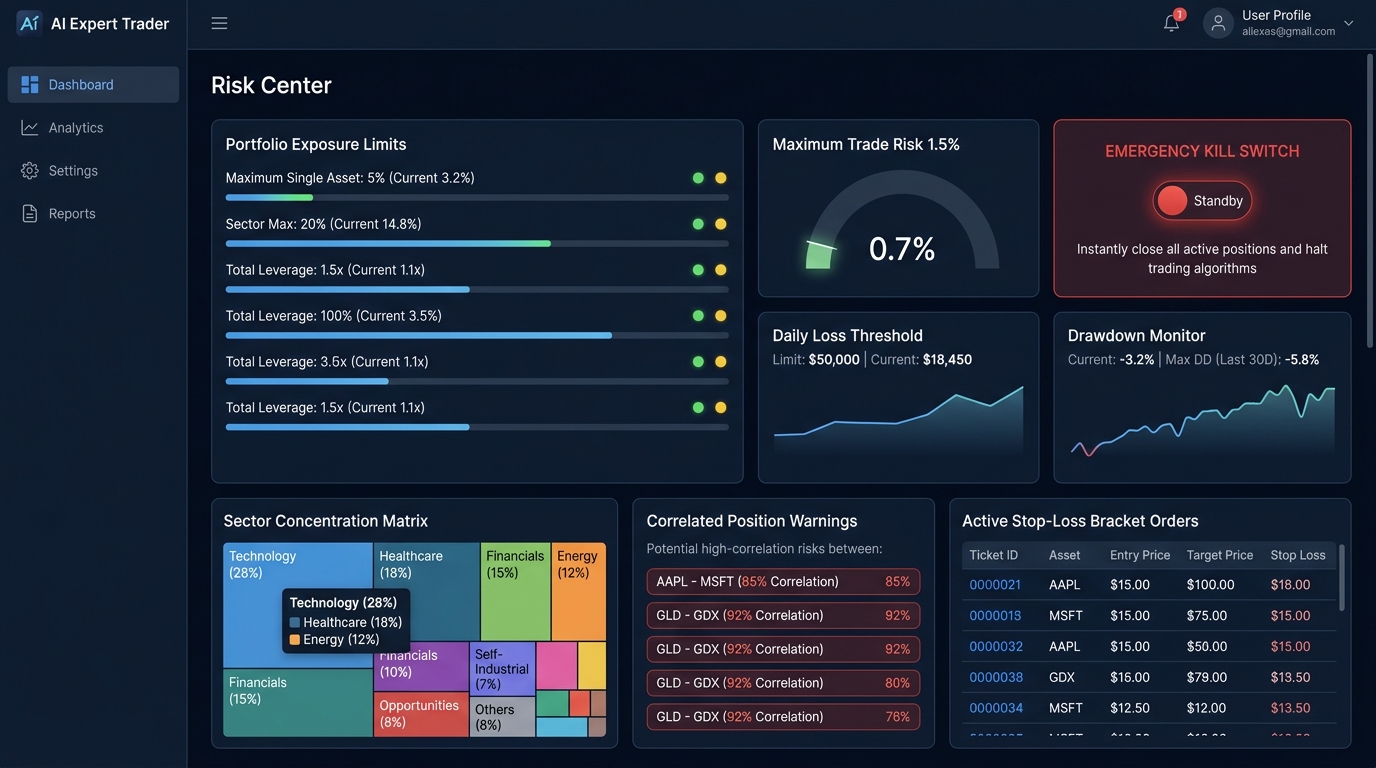Click the pink small treemap block
This screenshot has height=768, width=1376.
[x=556, y=666]
